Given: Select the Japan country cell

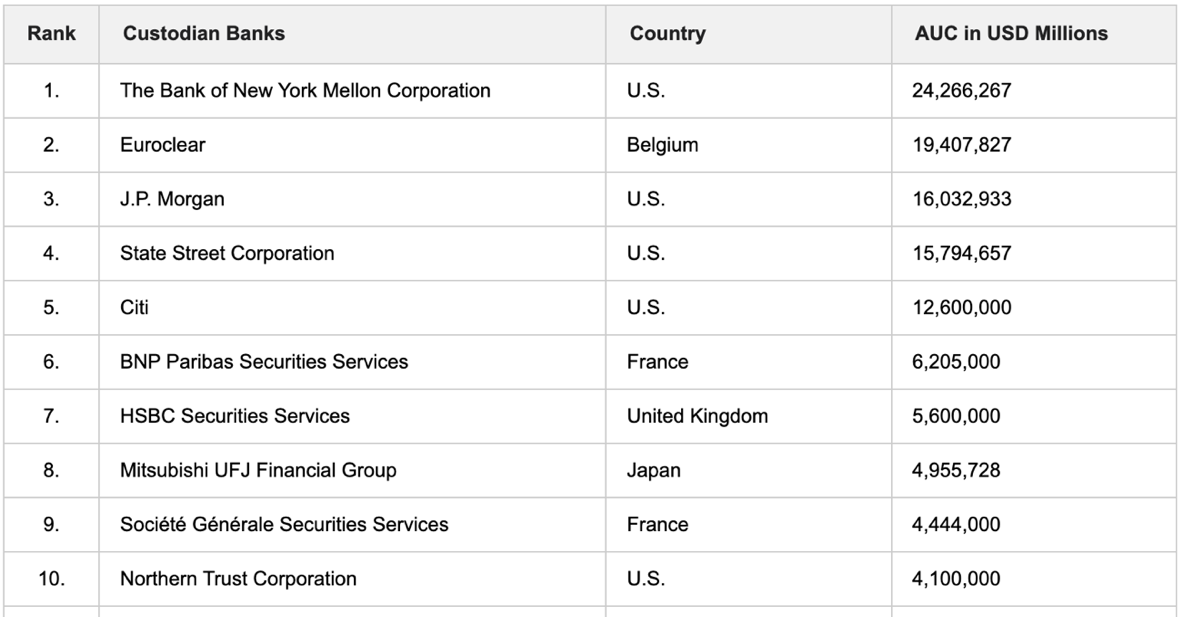Looking at the screenshot, I should pos(748,471).
